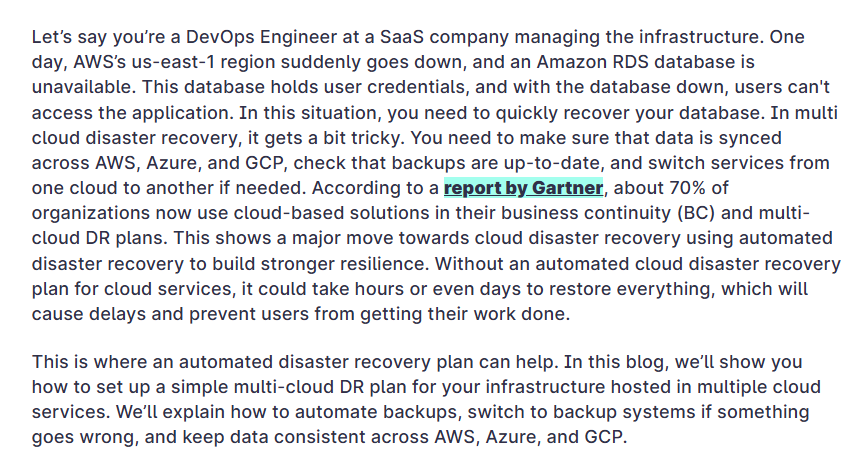Click the 'us-east-1' region text
865x471 pixels.
(173, 62)
